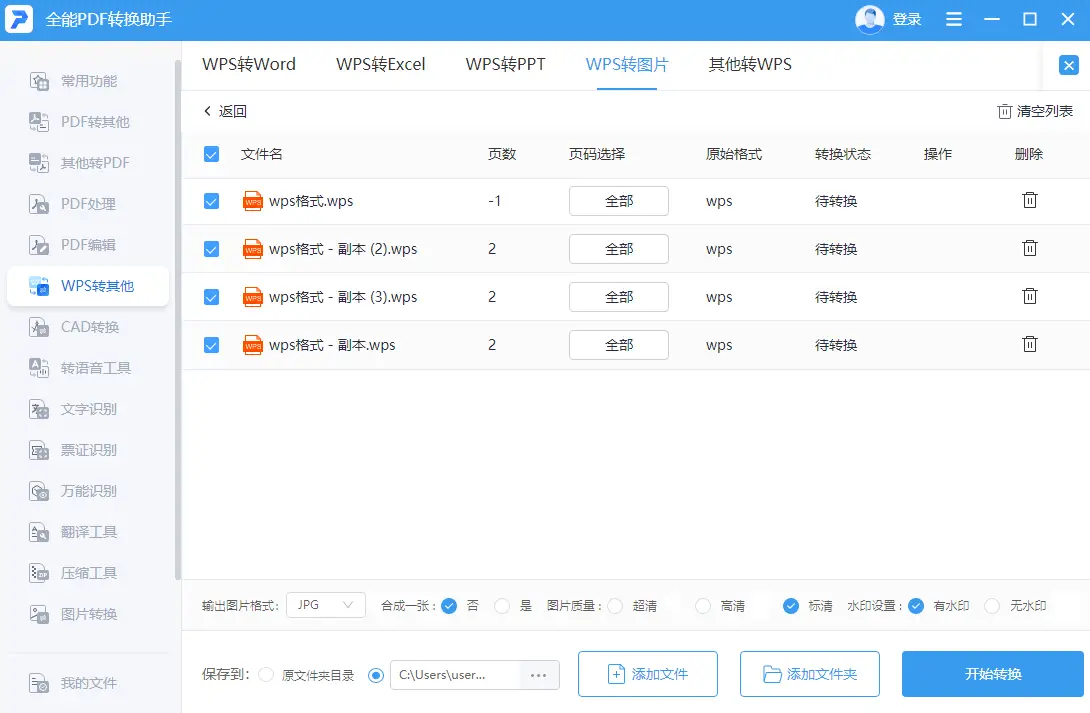Uncheck wps格式 - 副本 (3).wps checkbox

tap(211, 297)
